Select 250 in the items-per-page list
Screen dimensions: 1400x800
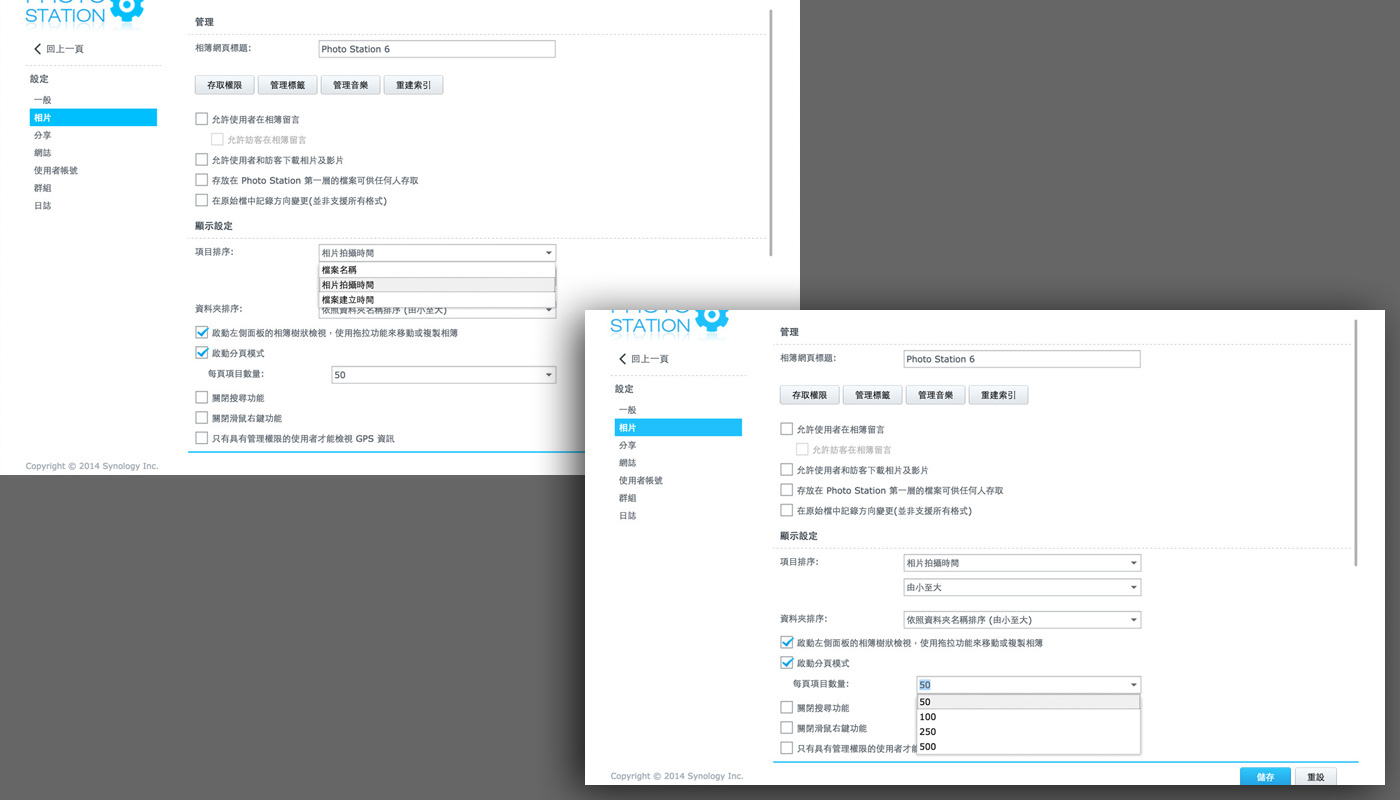(x=1028, y=732)
